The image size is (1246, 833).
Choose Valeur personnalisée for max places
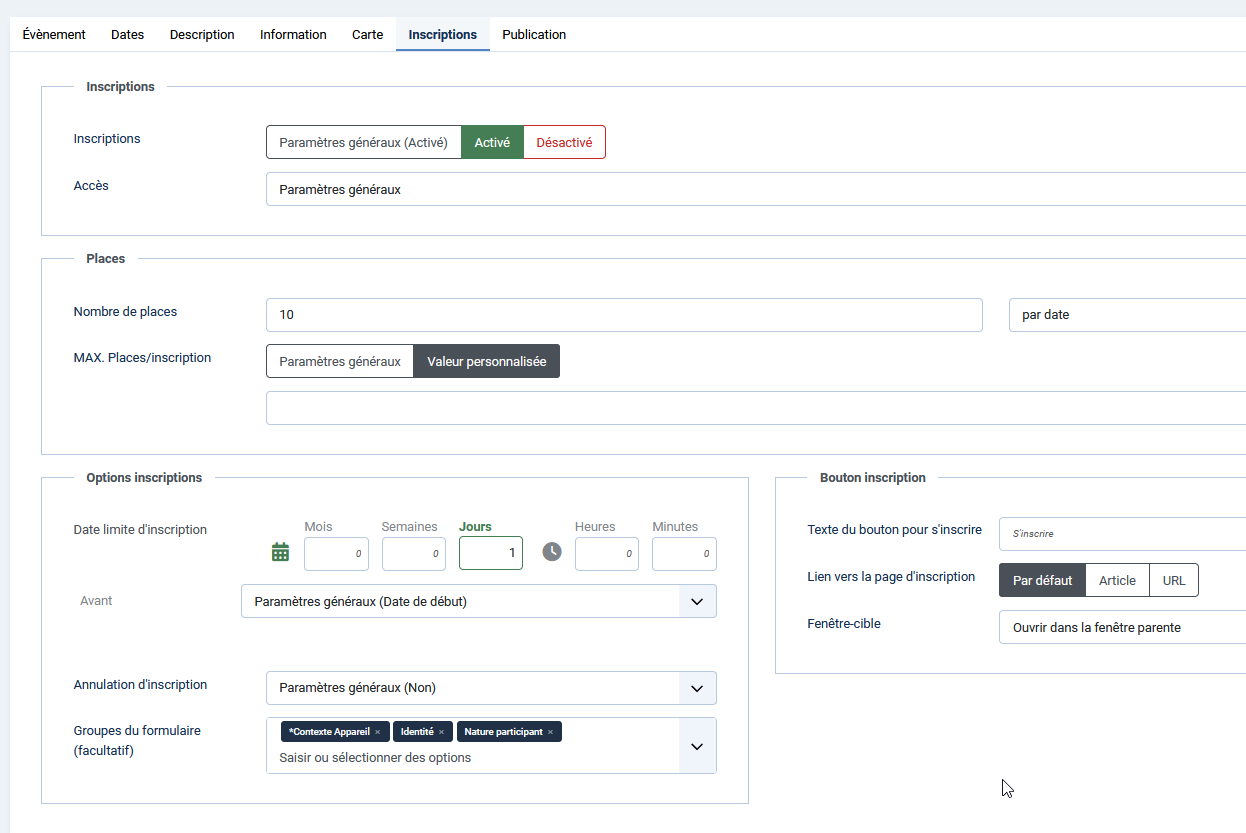pos(486,361)
